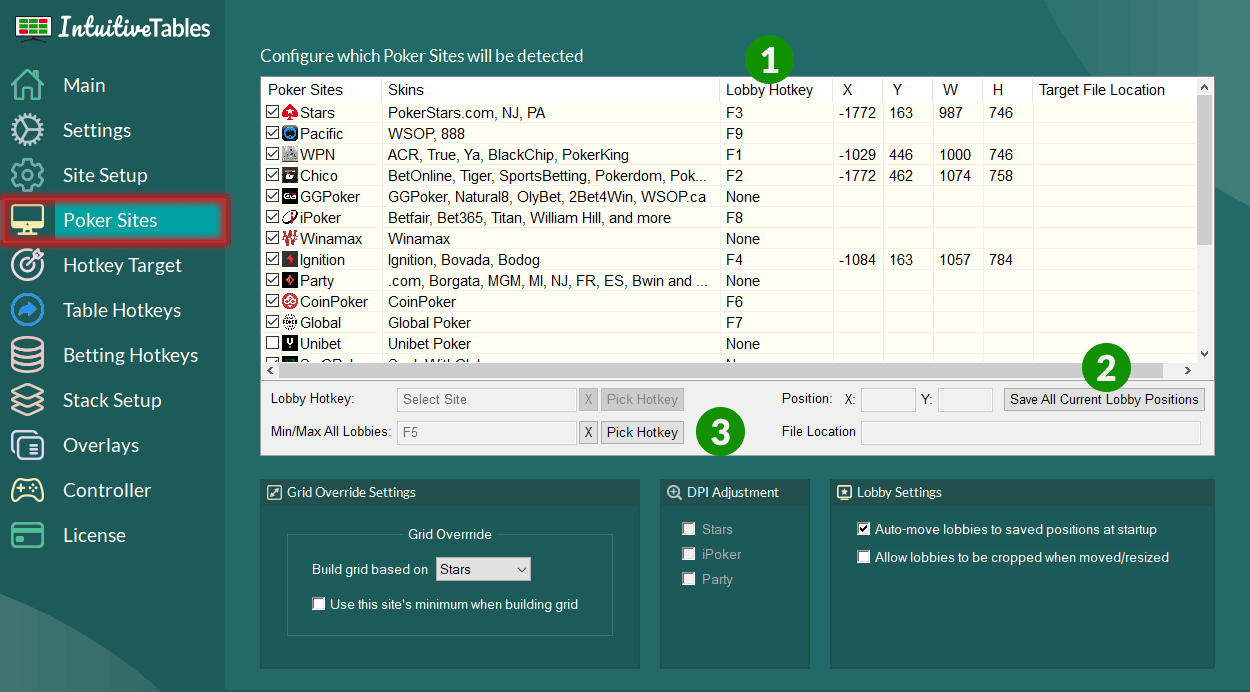Screen dimensions: 1250x692
Task: Click the Controller gamepad icon
Action: (x=27, y=490)
